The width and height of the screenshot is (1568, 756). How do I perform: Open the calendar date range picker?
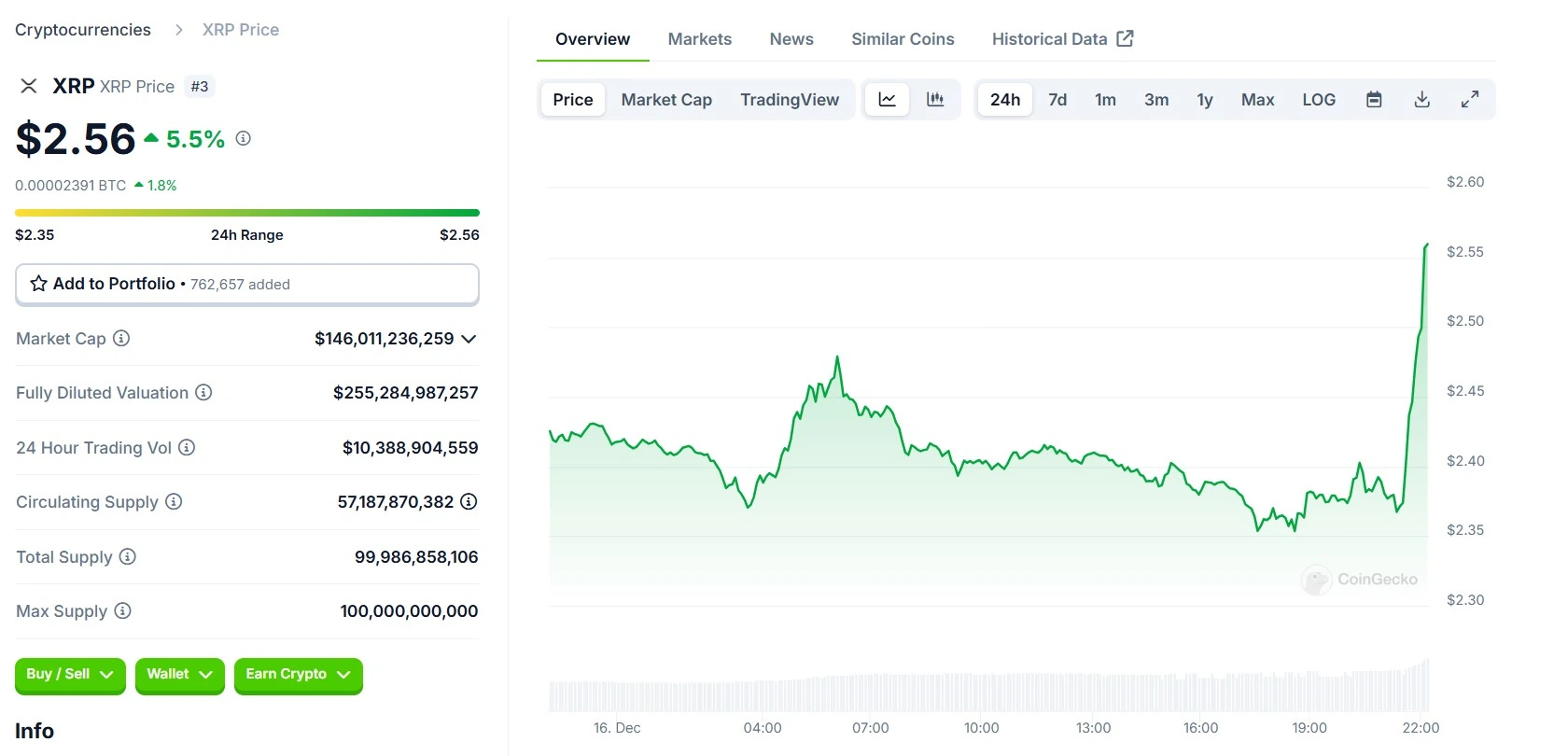click(1374, 99)
